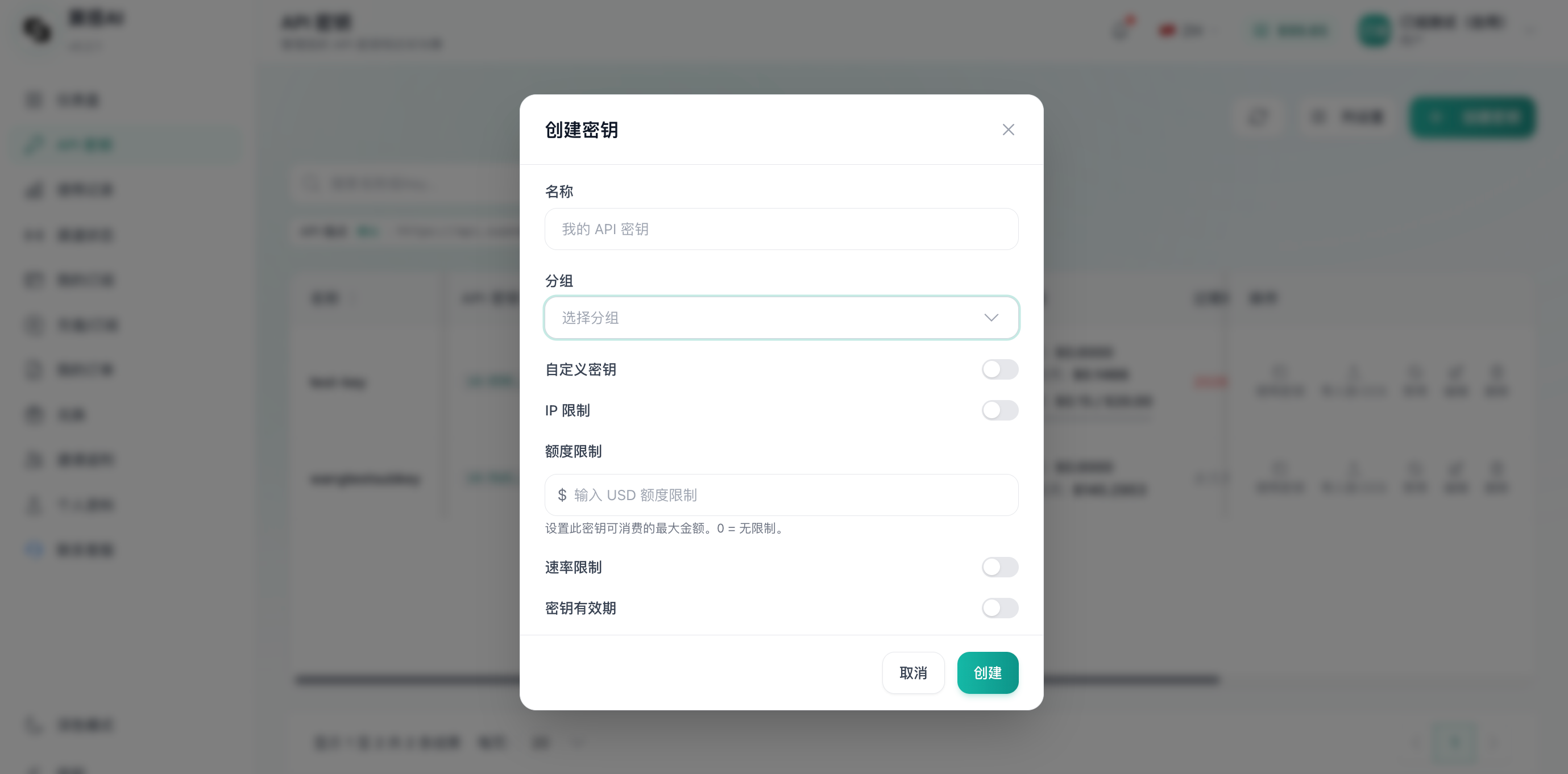
Task: Open the 选择分组 dropdown
Action: coord(781,318)
